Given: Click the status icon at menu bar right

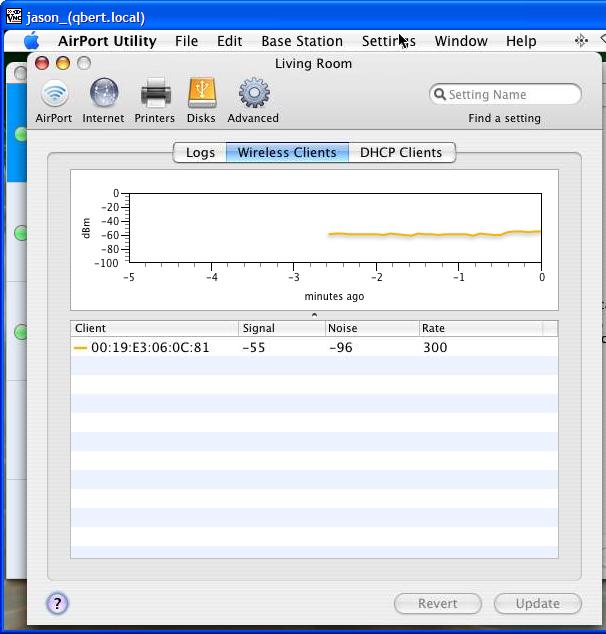Looking at the screenshot, I should [581, 40].
